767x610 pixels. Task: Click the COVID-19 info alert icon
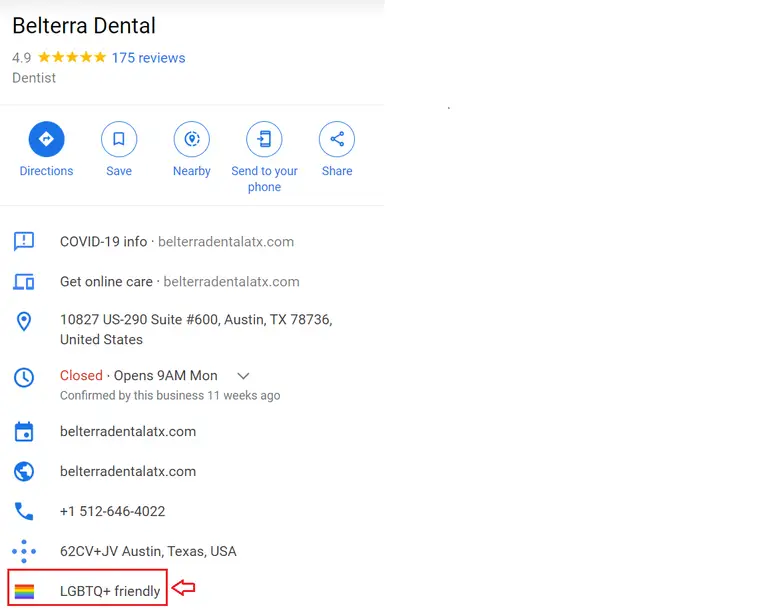(x=23, y=241)
